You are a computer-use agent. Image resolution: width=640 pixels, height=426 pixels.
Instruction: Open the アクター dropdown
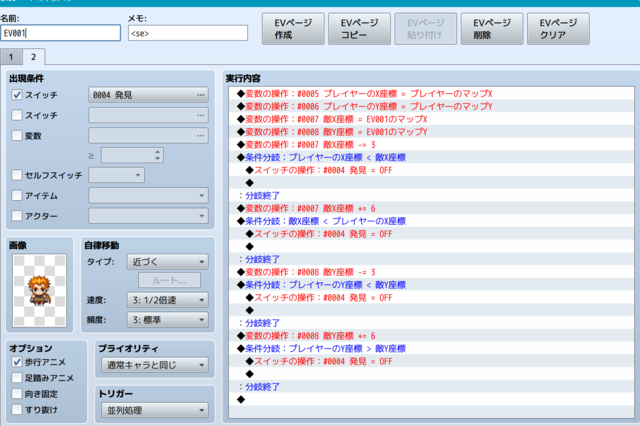(x=149, y=215)
